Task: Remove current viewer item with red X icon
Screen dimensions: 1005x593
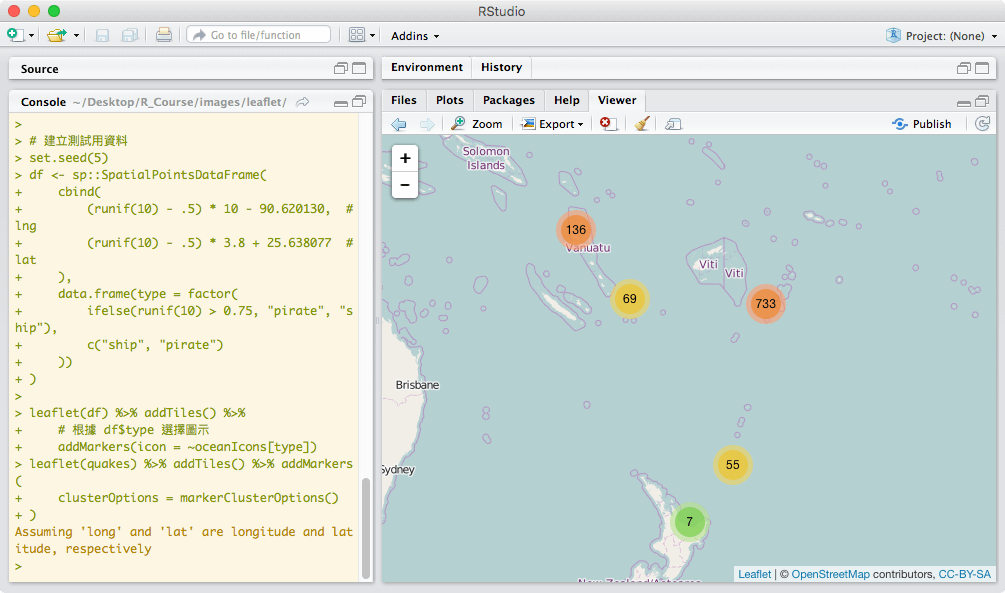Action: [608, 124]
